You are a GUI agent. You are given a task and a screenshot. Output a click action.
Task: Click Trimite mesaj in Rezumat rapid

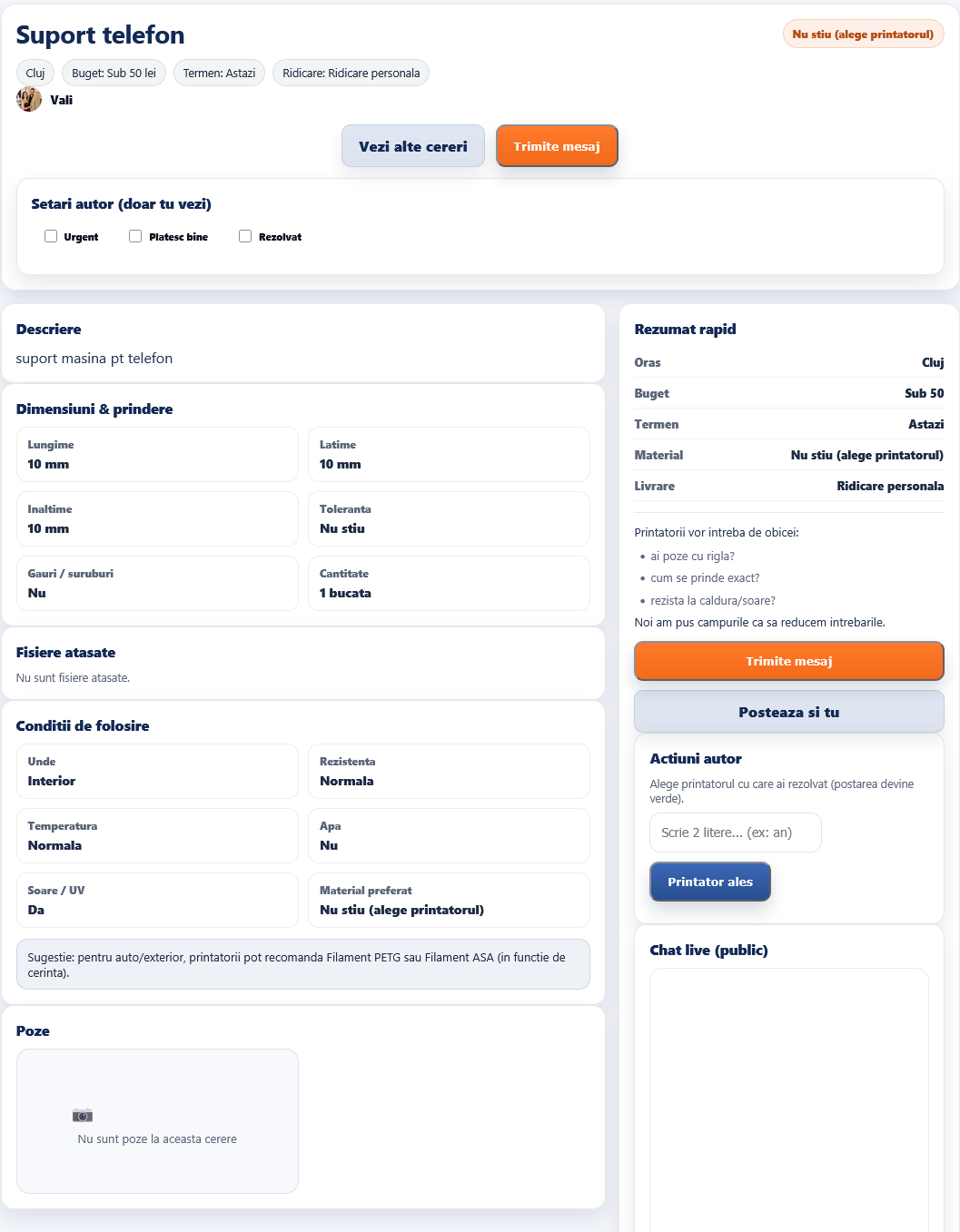788,661
